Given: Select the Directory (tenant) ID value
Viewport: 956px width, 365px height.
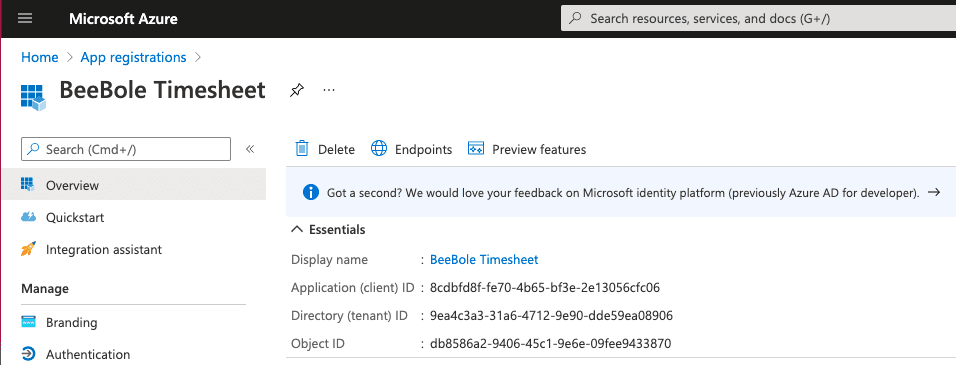Looking at the screenshot, I should [x=551, y=316].
